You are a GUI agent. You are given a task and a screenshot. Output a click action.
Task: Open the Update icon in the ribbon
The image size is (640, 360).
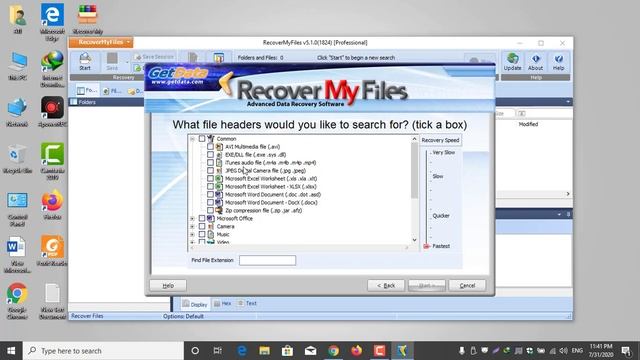click(512, 62)
